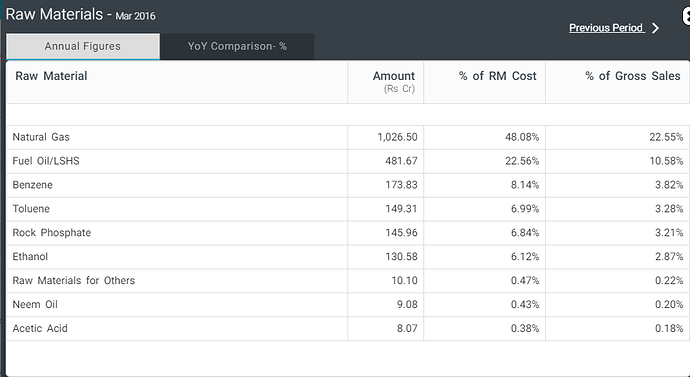Image resolution: width=690 pixels, height=377 pixels.
Task: Click the Raw Materials - Mar 2016 title
Action: 81,15
